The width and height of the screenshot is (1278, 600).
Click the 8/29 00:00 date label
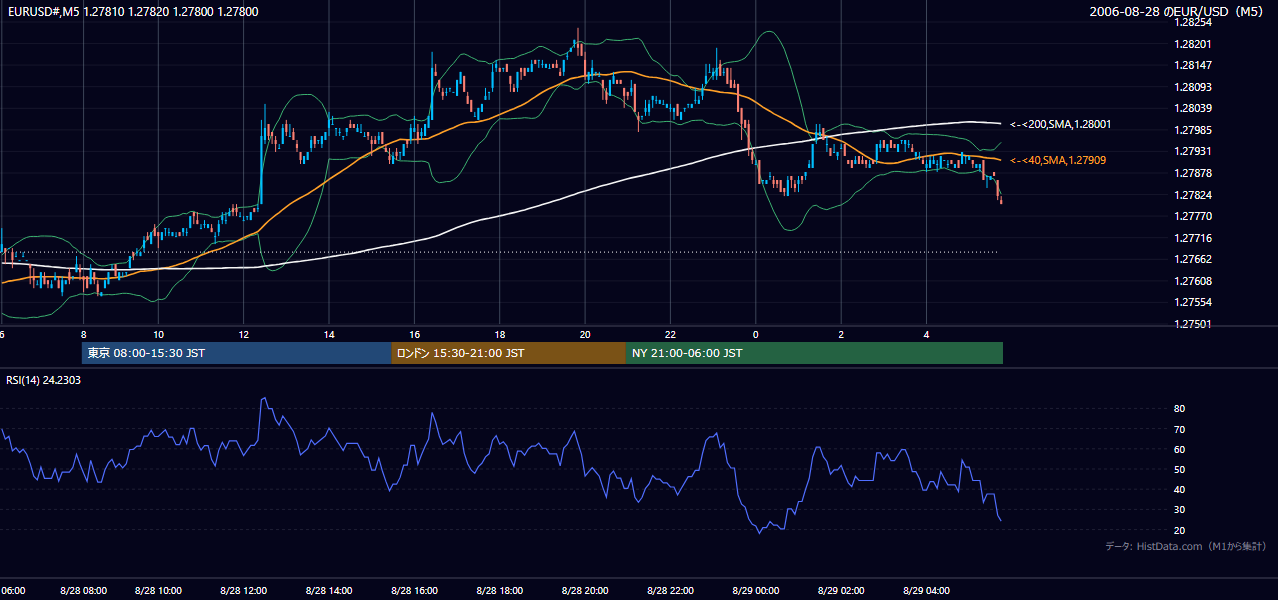click(x=755, y=591)
